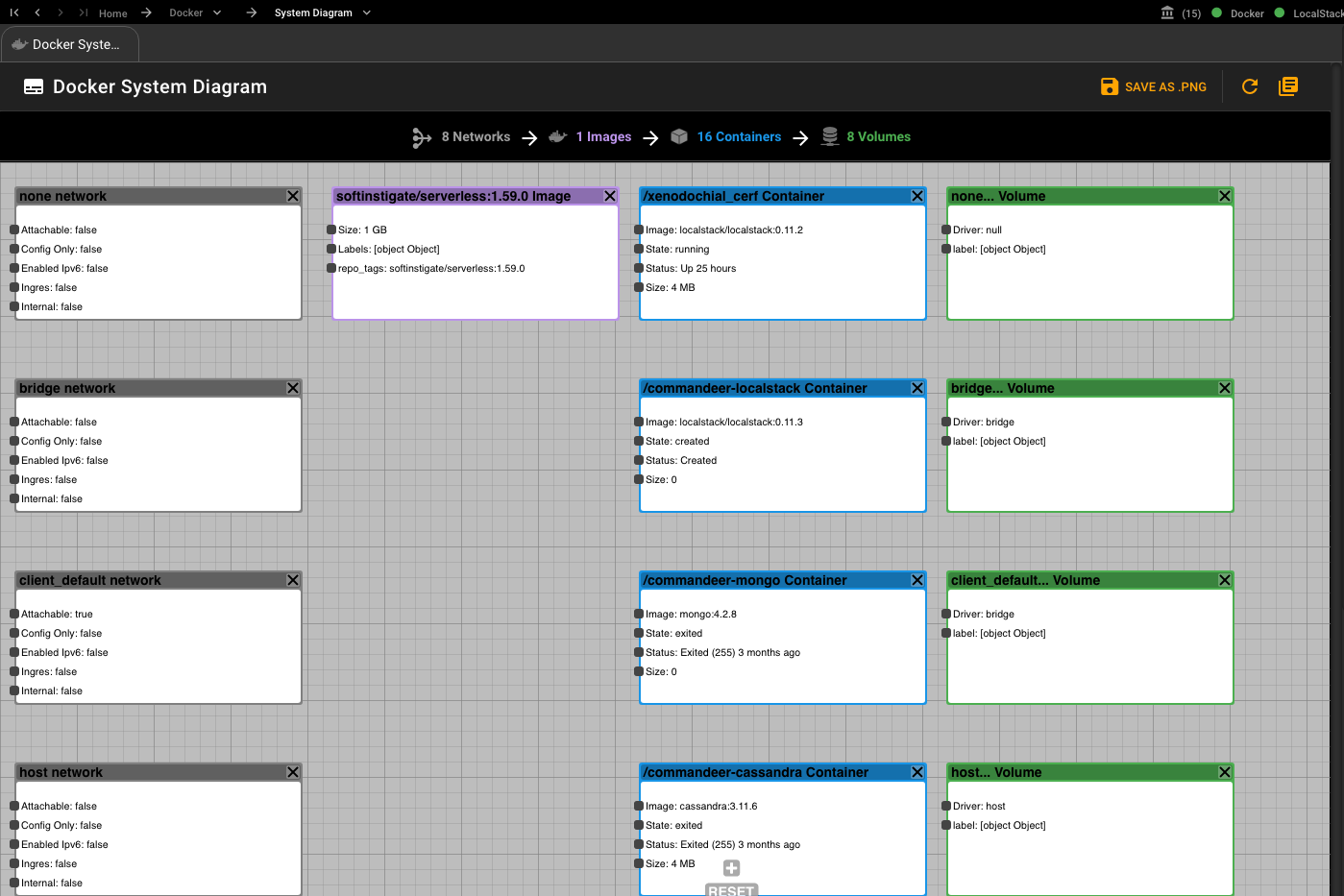
Task: Click the Size port on serverless image
Action: click(331, 230)
